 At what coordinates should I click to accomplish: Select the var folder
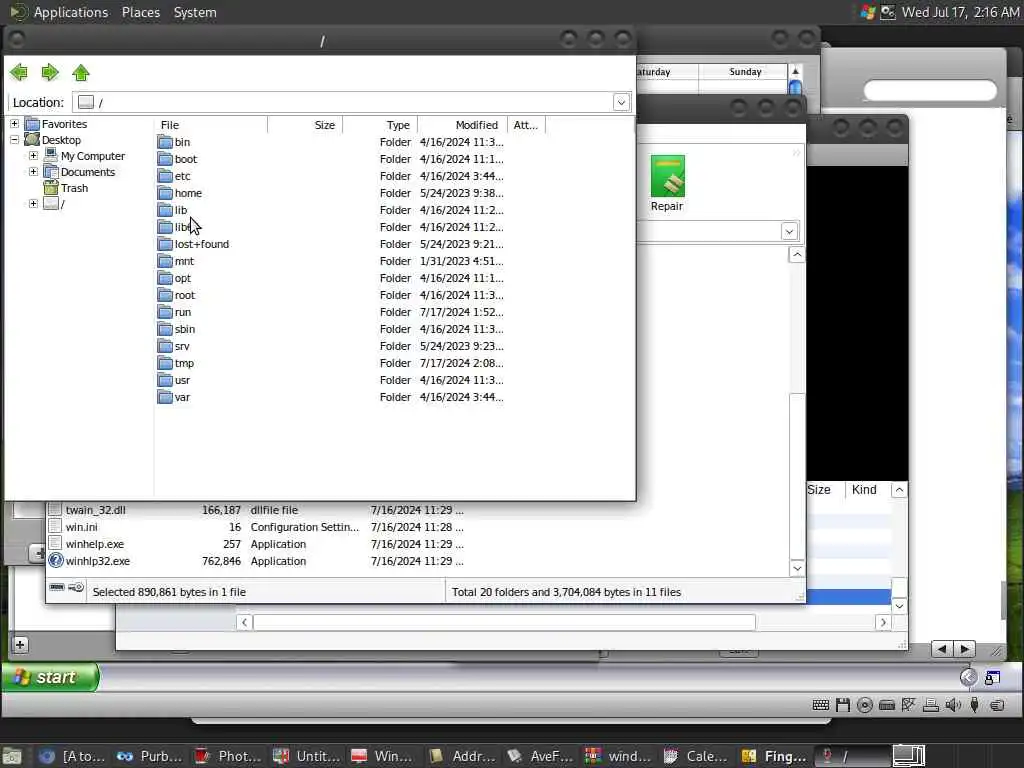[174, 396]
